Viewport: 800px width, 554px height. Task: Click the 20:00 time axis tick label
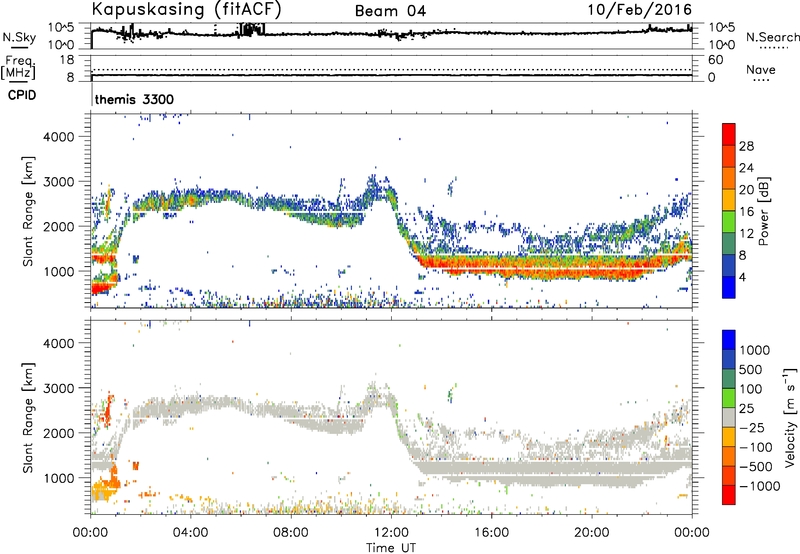pyautogui.click(x=591, y=533)
